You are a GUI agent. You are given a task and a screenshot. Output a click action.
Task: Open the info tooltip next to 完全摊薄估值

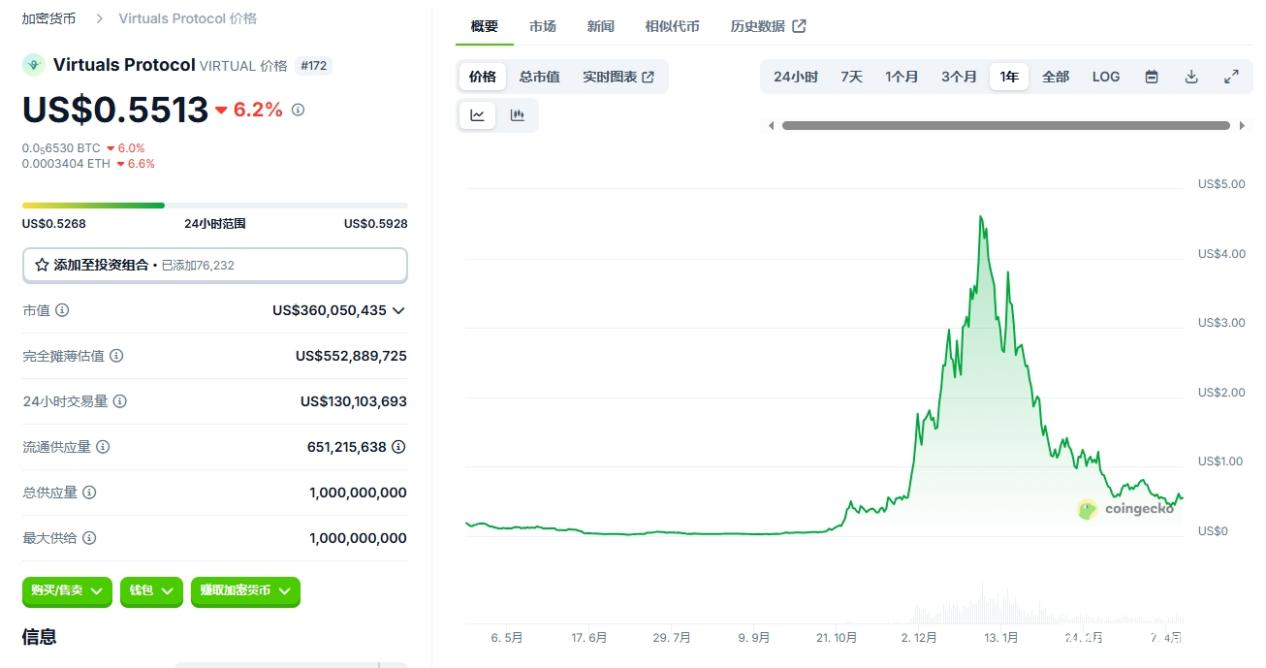point(117,356)
